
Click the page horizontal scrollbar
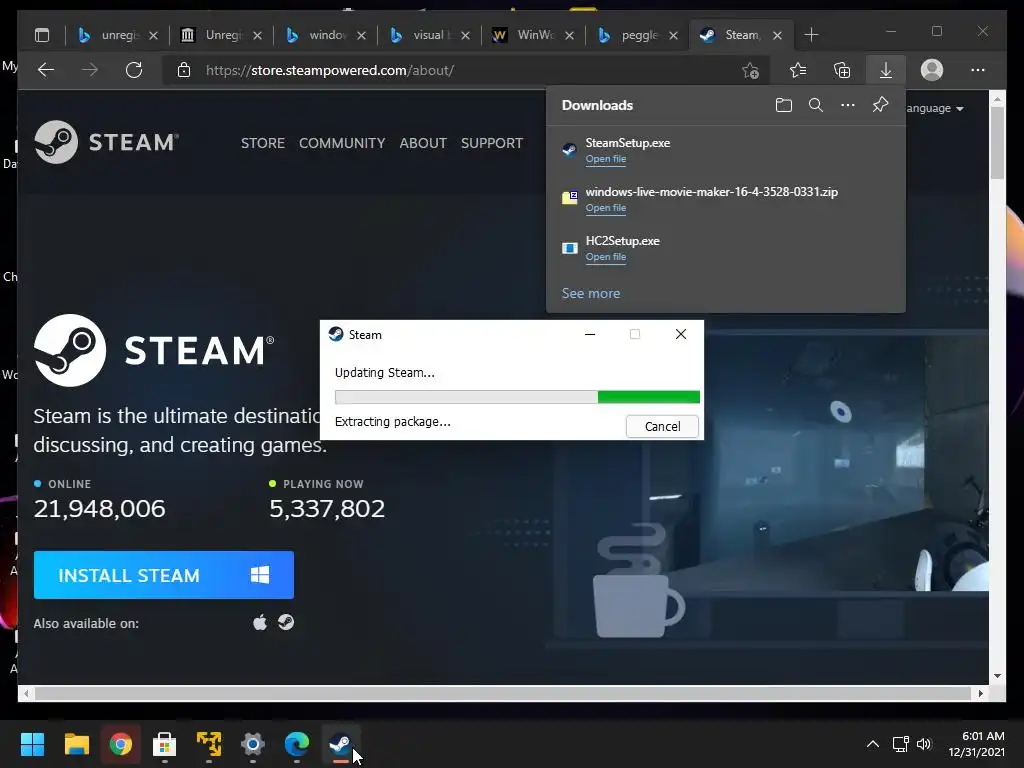click(x=503, y=694)
